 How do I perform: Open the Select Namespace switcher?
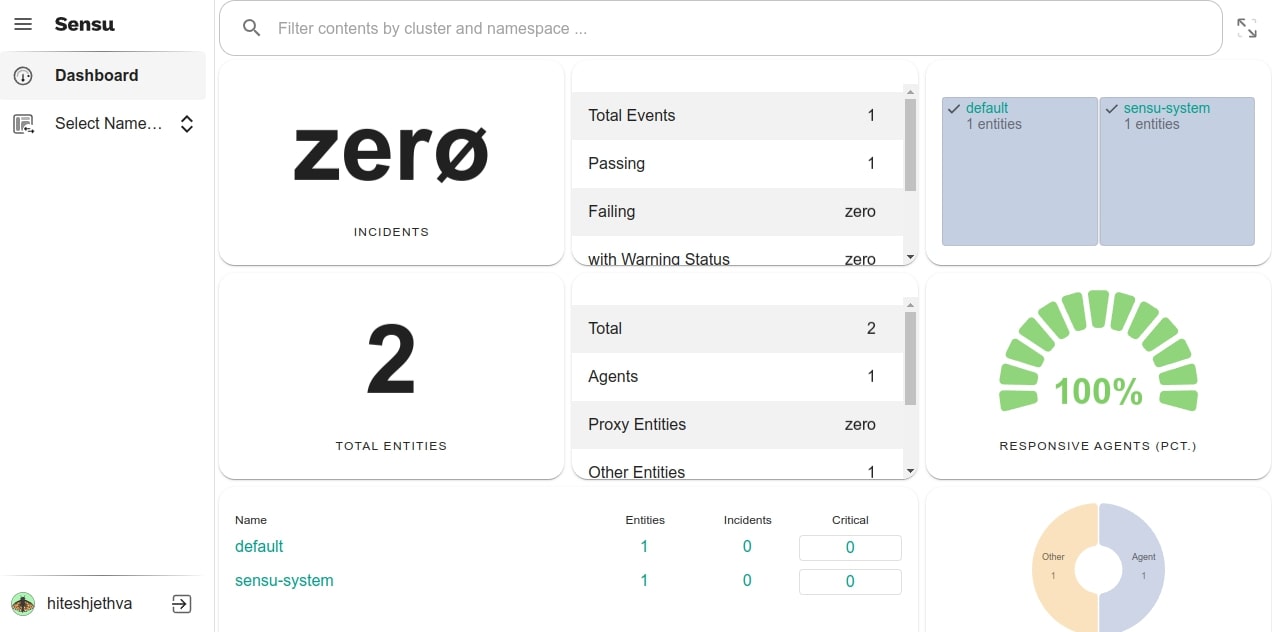(x=103, y=124)
